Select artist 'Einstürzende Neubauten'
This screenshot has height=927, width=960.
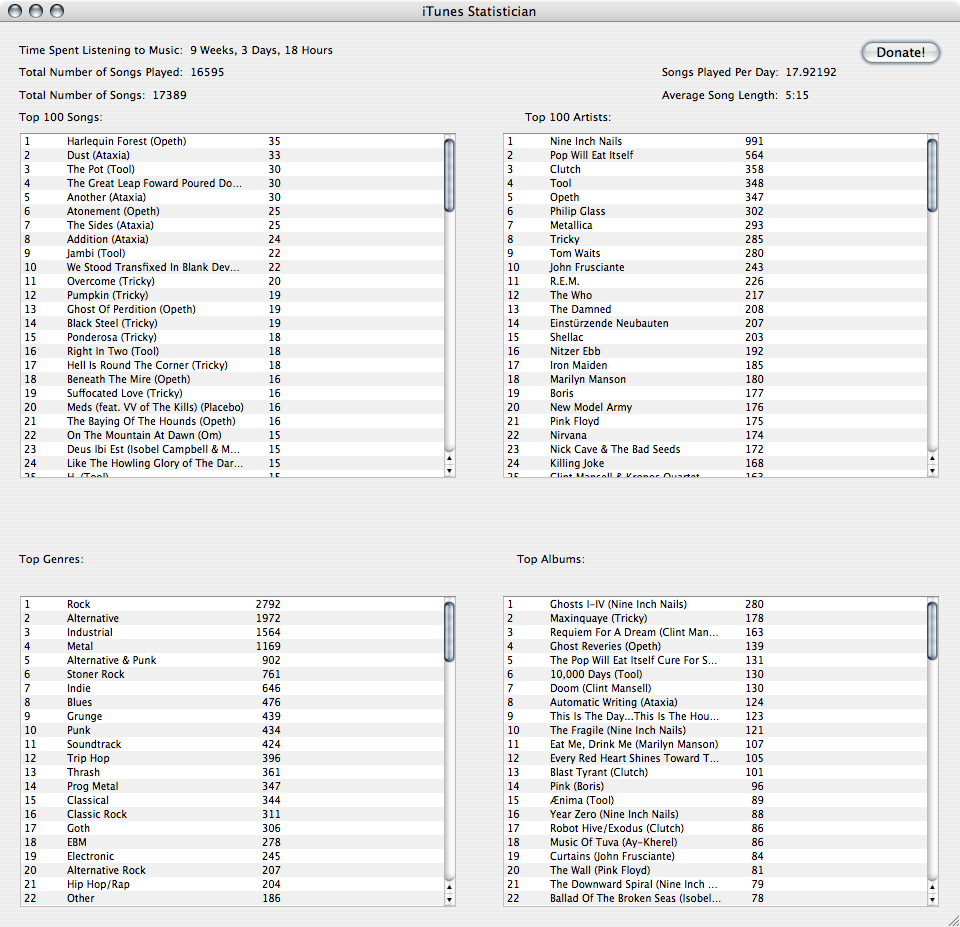pyautogui.click(x=715, y=323)
